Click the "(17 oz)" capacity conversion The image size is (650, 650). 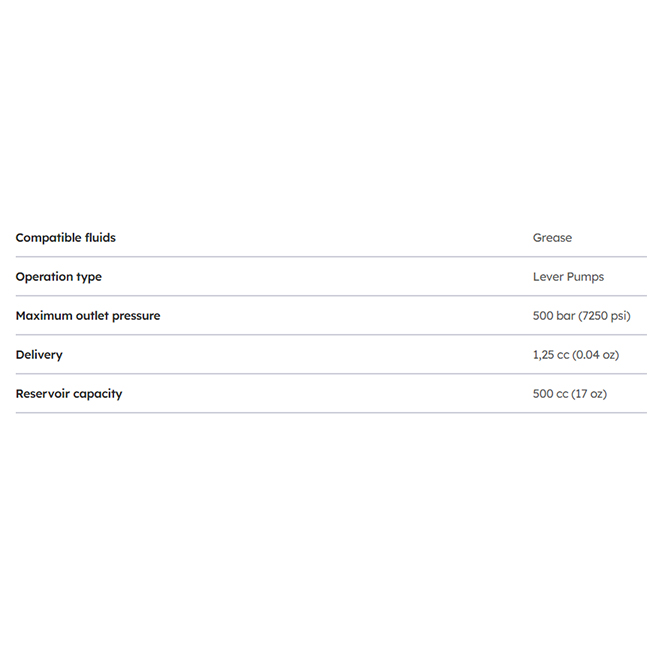coord(589,394)
